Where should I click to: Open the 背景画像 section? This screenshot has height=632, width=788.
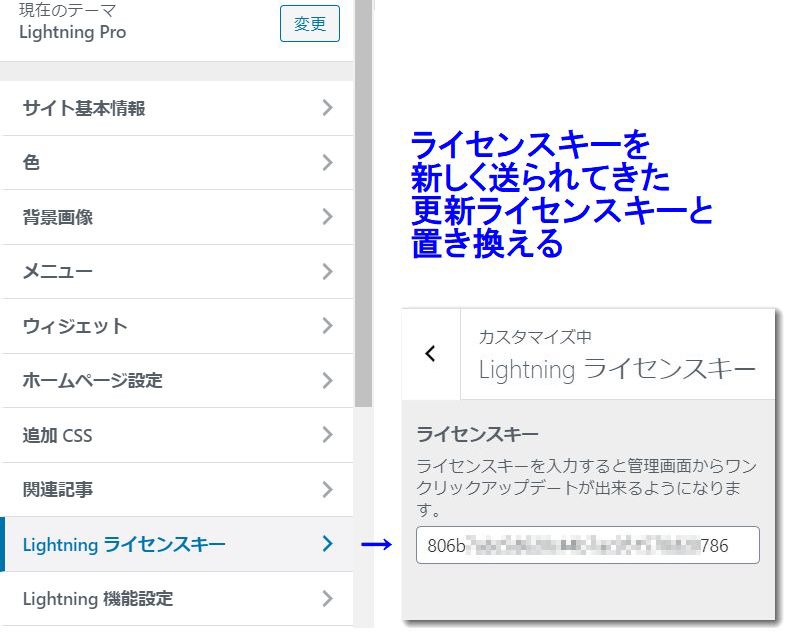tap(177, 218)
